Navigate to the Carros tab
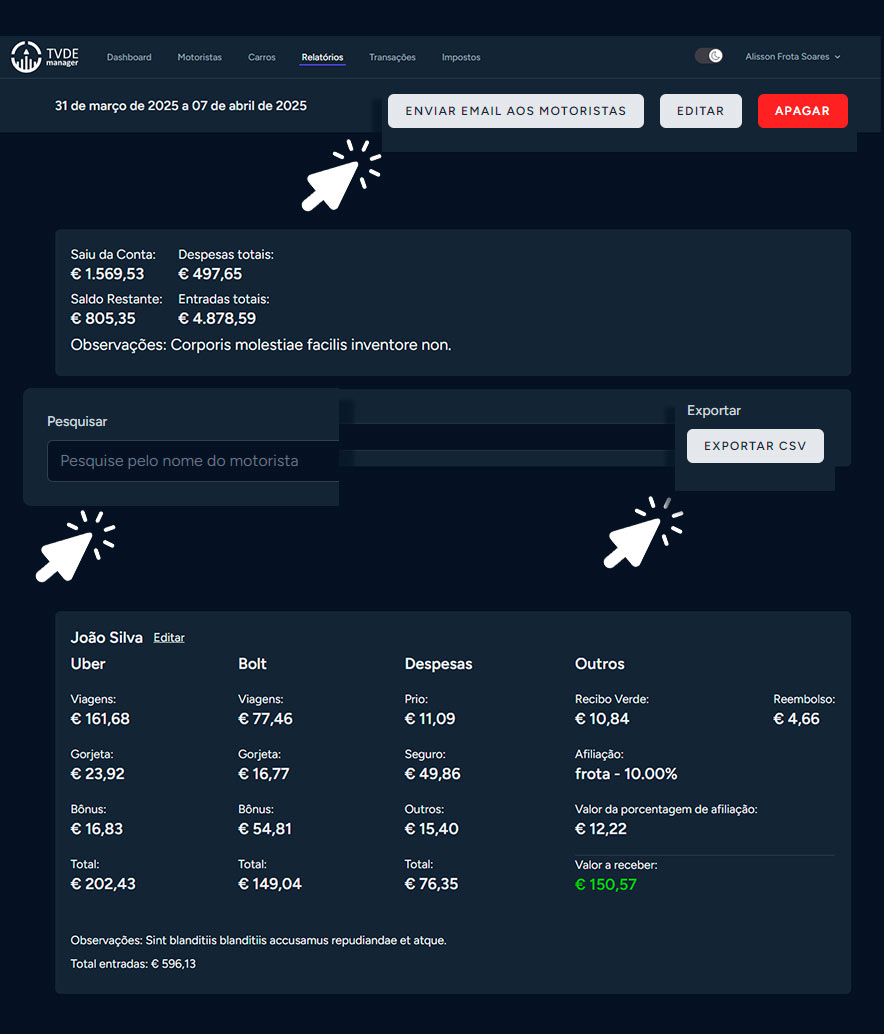The height and width of the screenshot is (1034, 884). [x=262, y=57]
